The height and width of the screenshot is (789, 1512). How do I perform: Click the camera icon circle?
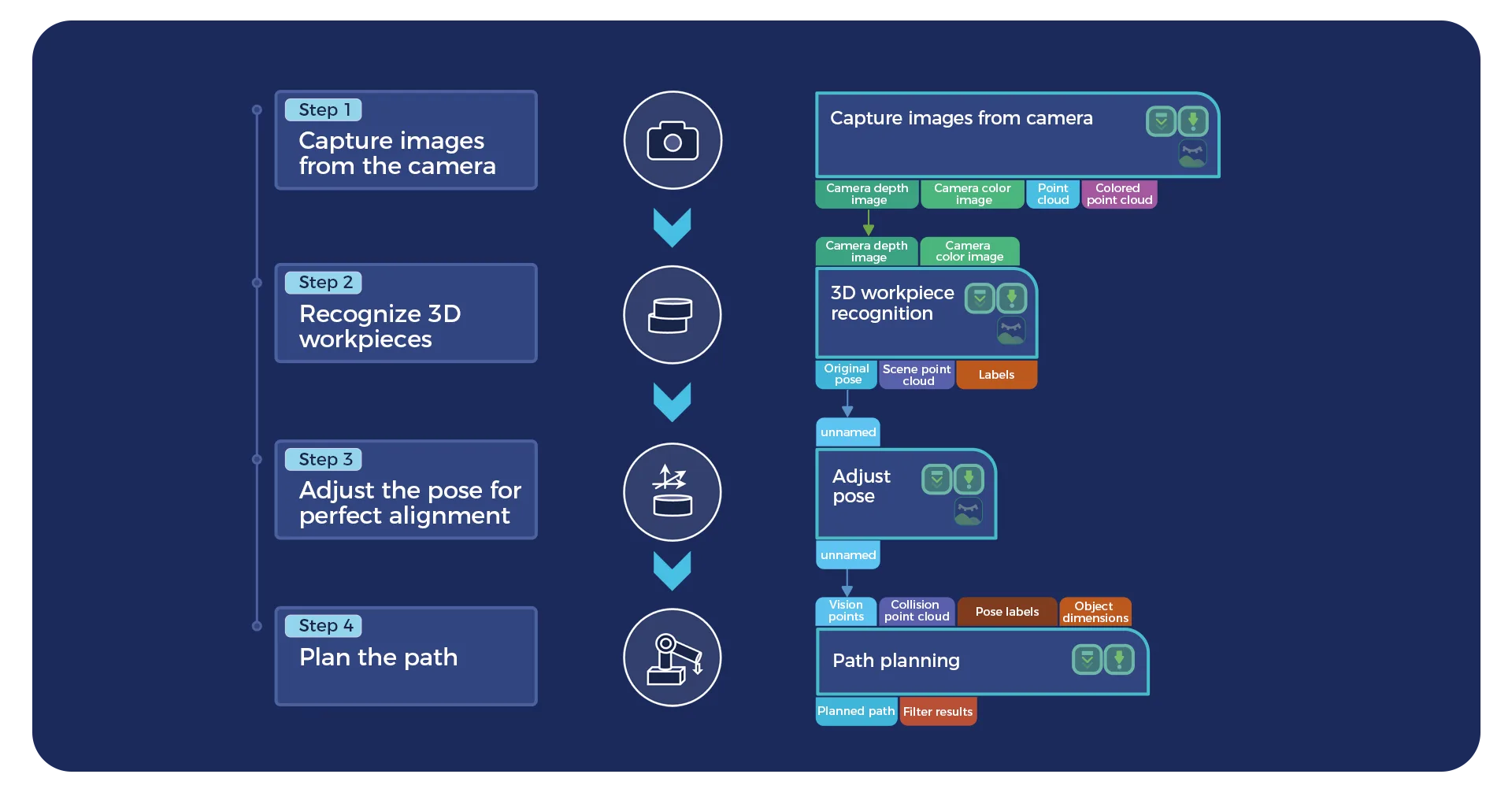pos(673,141)
